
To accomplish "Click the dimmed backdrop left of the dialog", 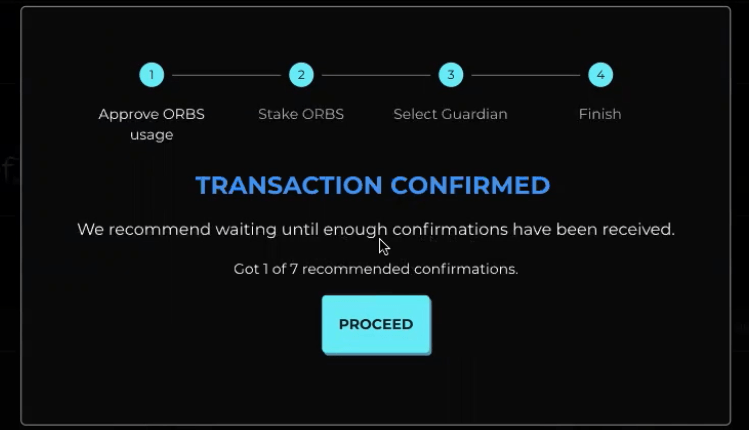I will click(x=10, y=287).
